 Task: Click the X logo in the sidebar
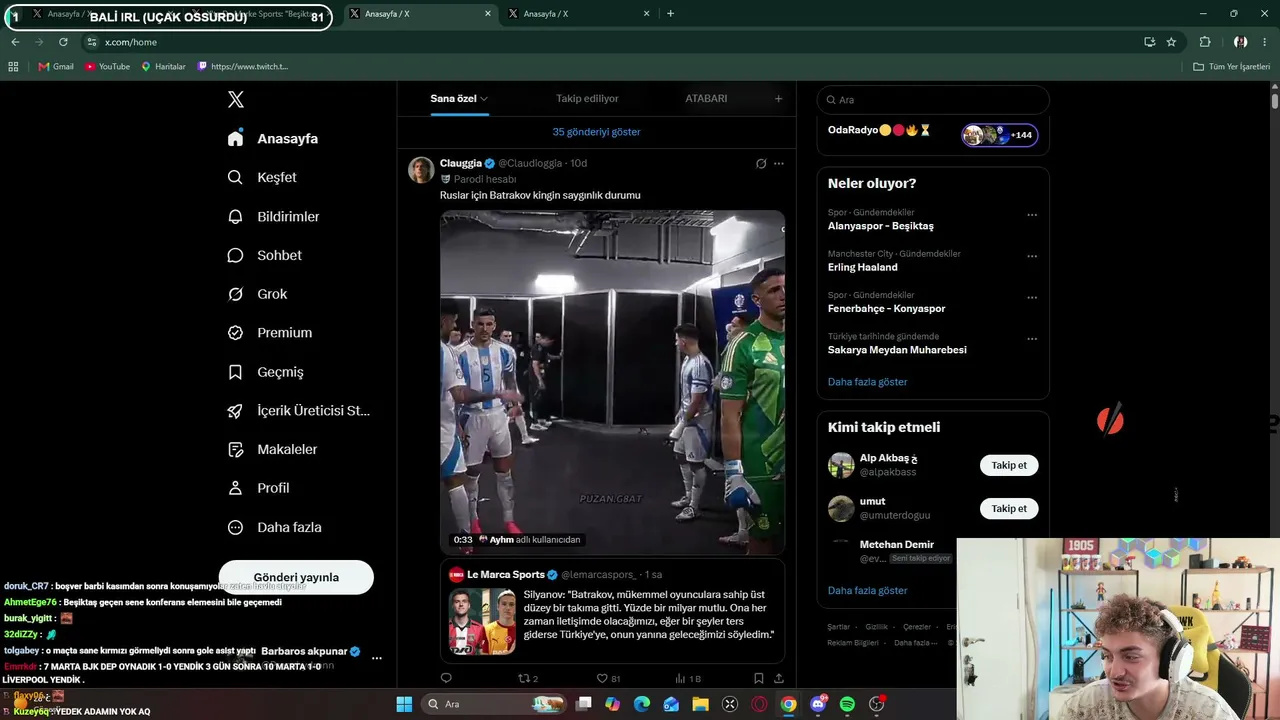235,99
